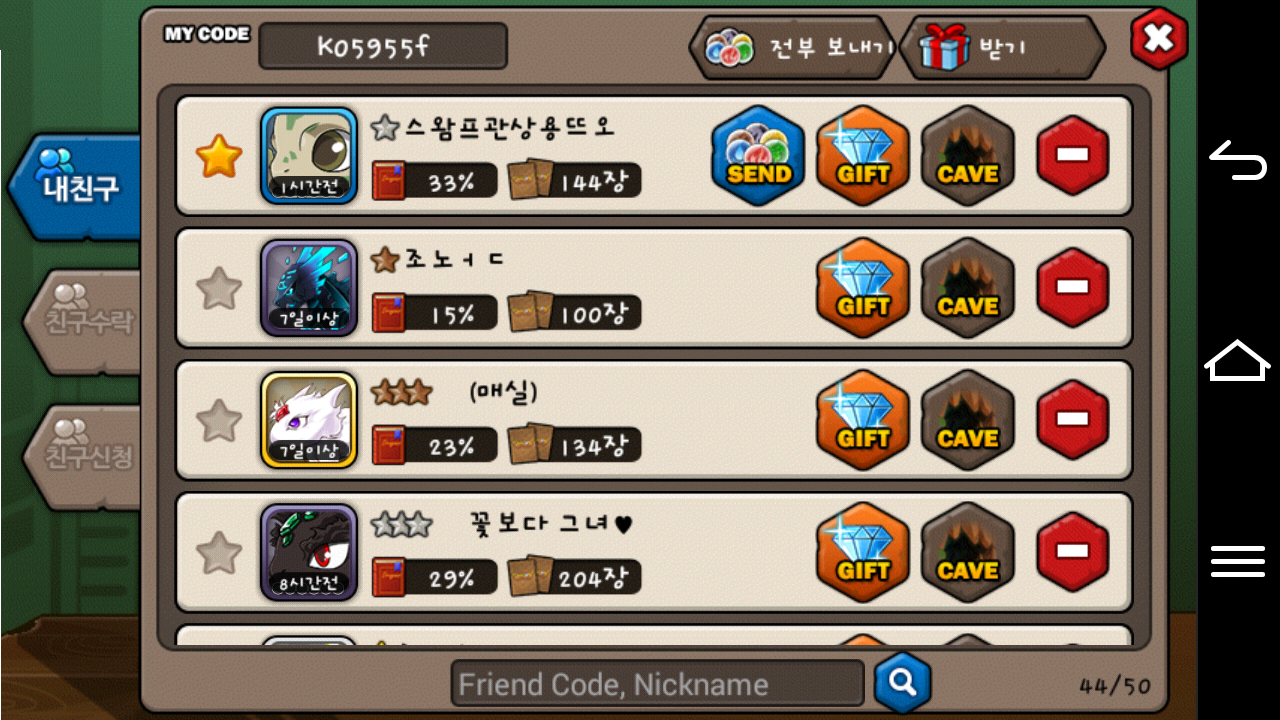This screenshot has height=720, width=1280.
Task: Click the blue magnifier search icon
Action: 902,683
